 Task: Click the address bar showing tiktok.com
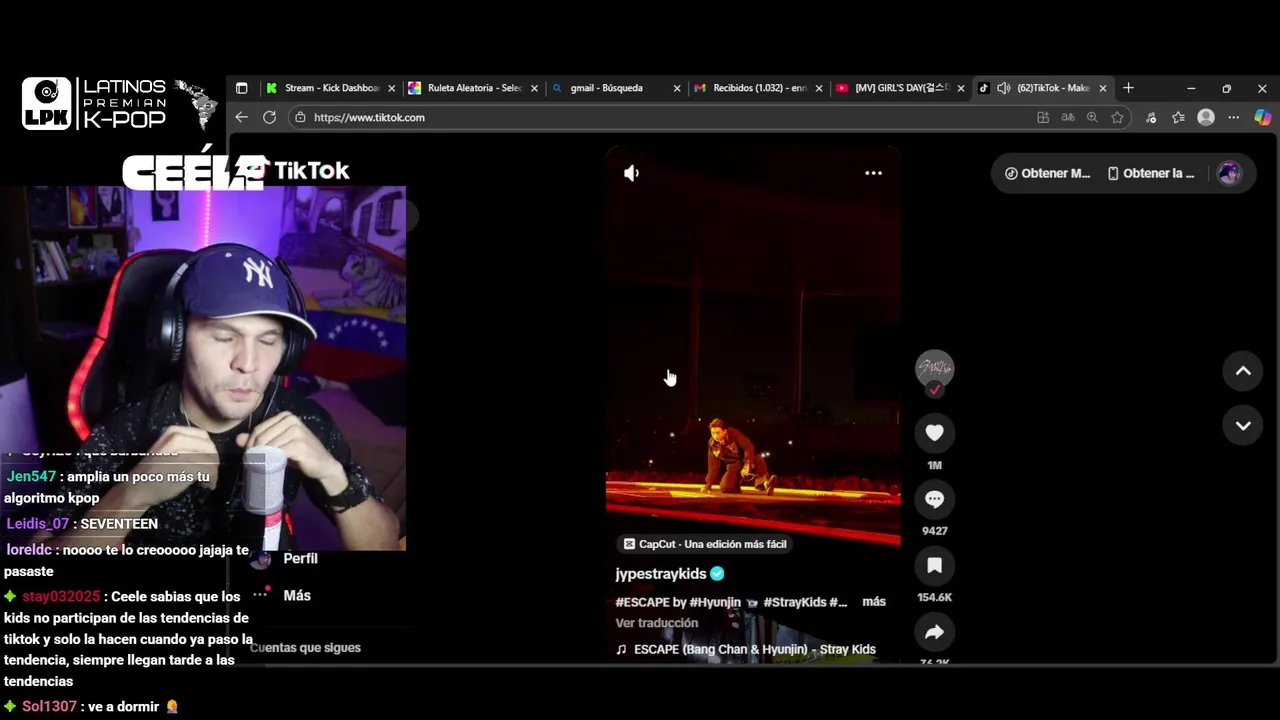click(660, 117)
